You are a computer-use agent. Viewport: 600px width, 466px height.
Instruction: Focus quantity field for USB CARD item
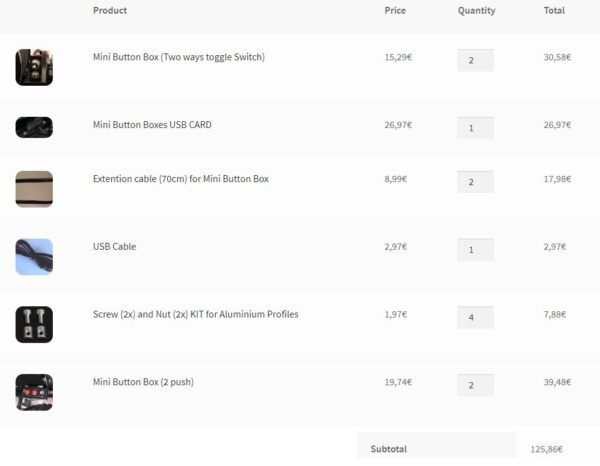click(475, 128)
